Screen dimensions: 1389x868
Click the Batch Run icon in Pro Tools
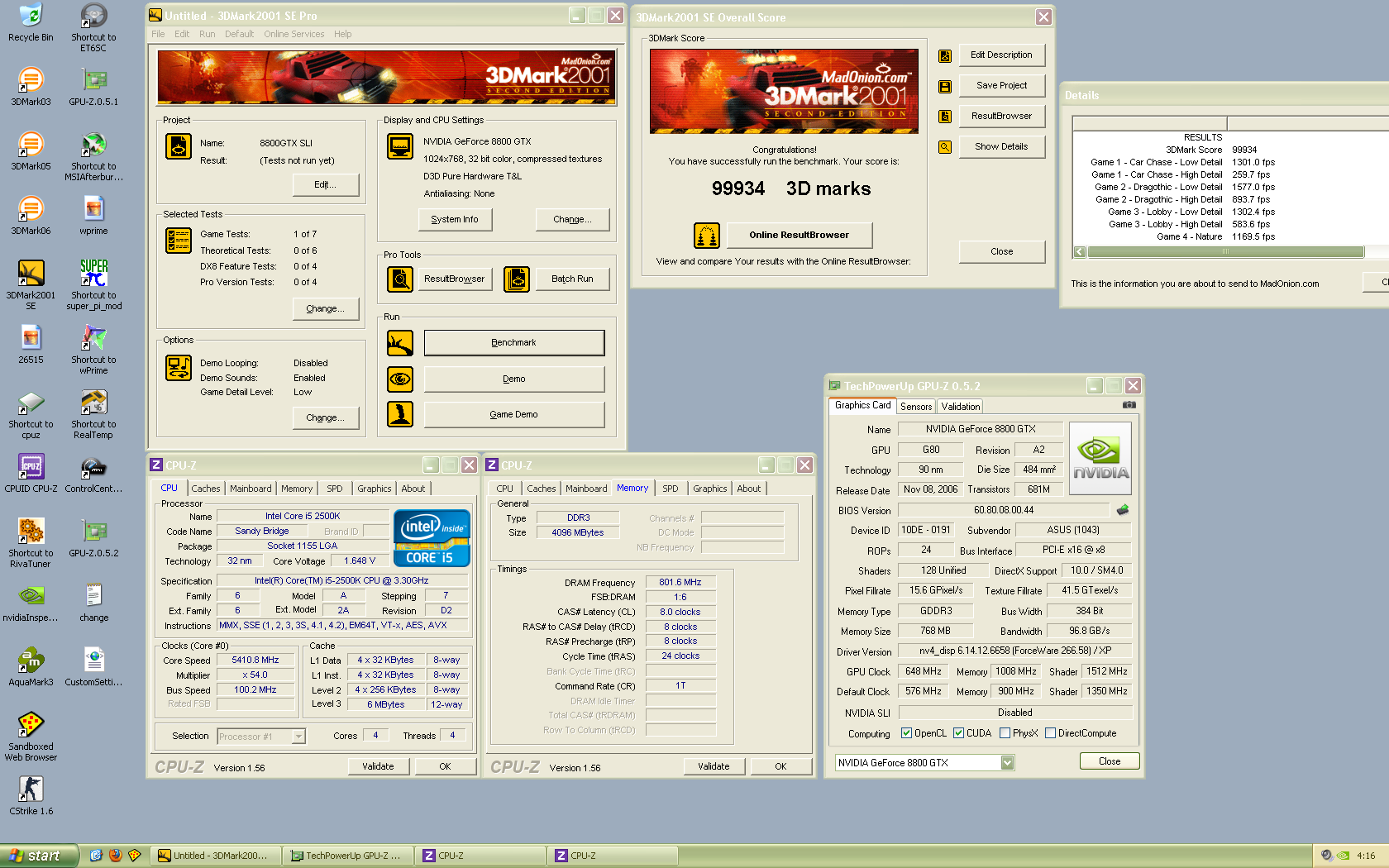pyautogui.click(x=517, y=279)
